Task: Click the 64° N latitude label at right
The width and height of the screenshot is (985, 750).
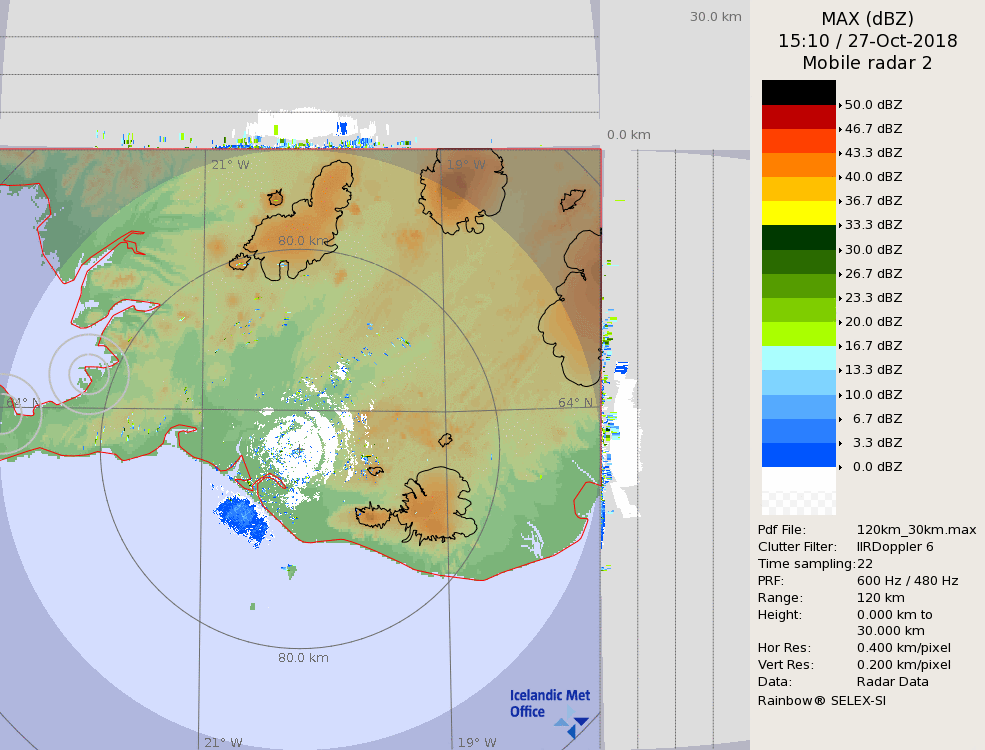Action: (575, 403)
